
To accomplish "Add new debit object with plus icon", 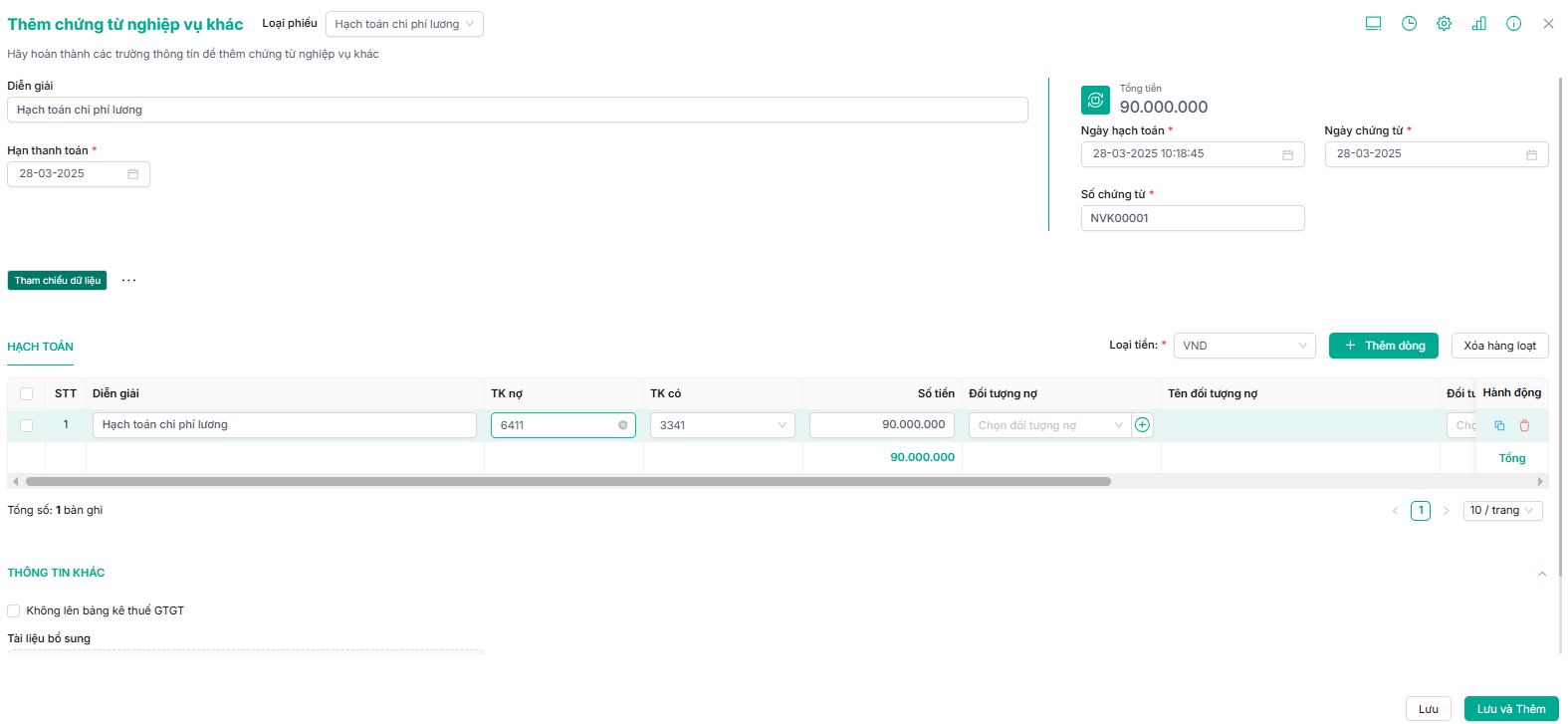I will (1143, 425).
